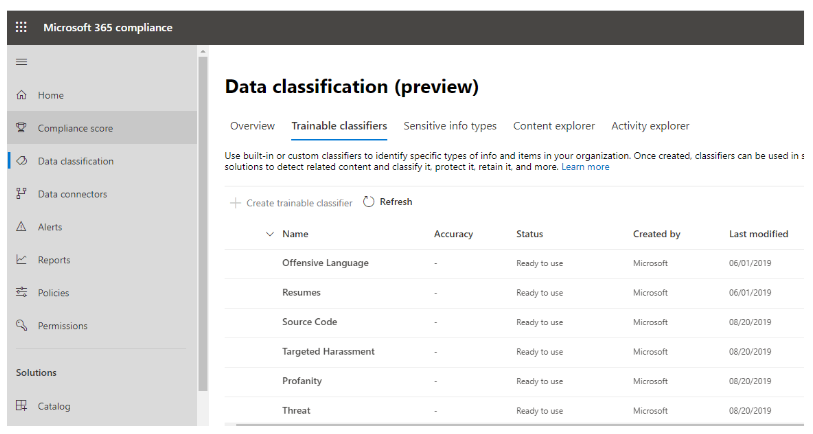Click Microsoft creator in Source Code row
This screenshot has width=813, height=434.
coord(650,322)
